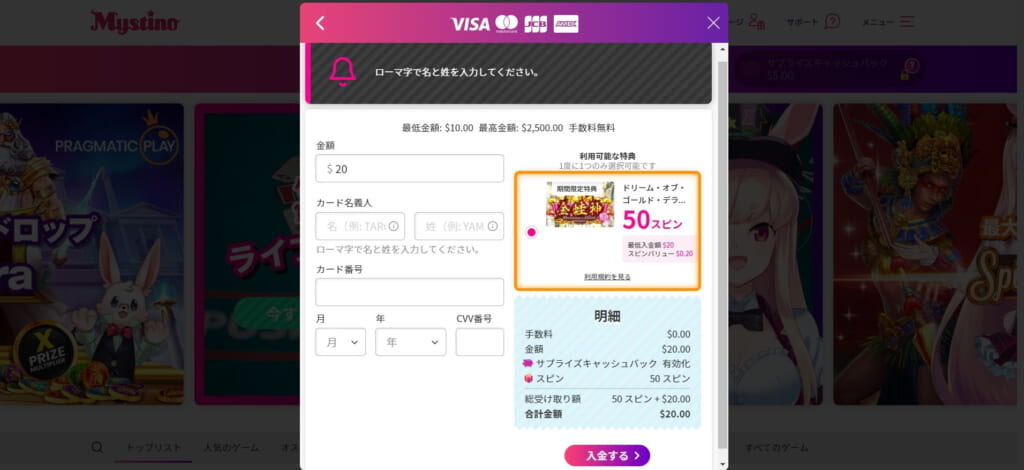The image size is (1024, 470).
Task: Open the year dropdown
Action: tap(411, 342)
